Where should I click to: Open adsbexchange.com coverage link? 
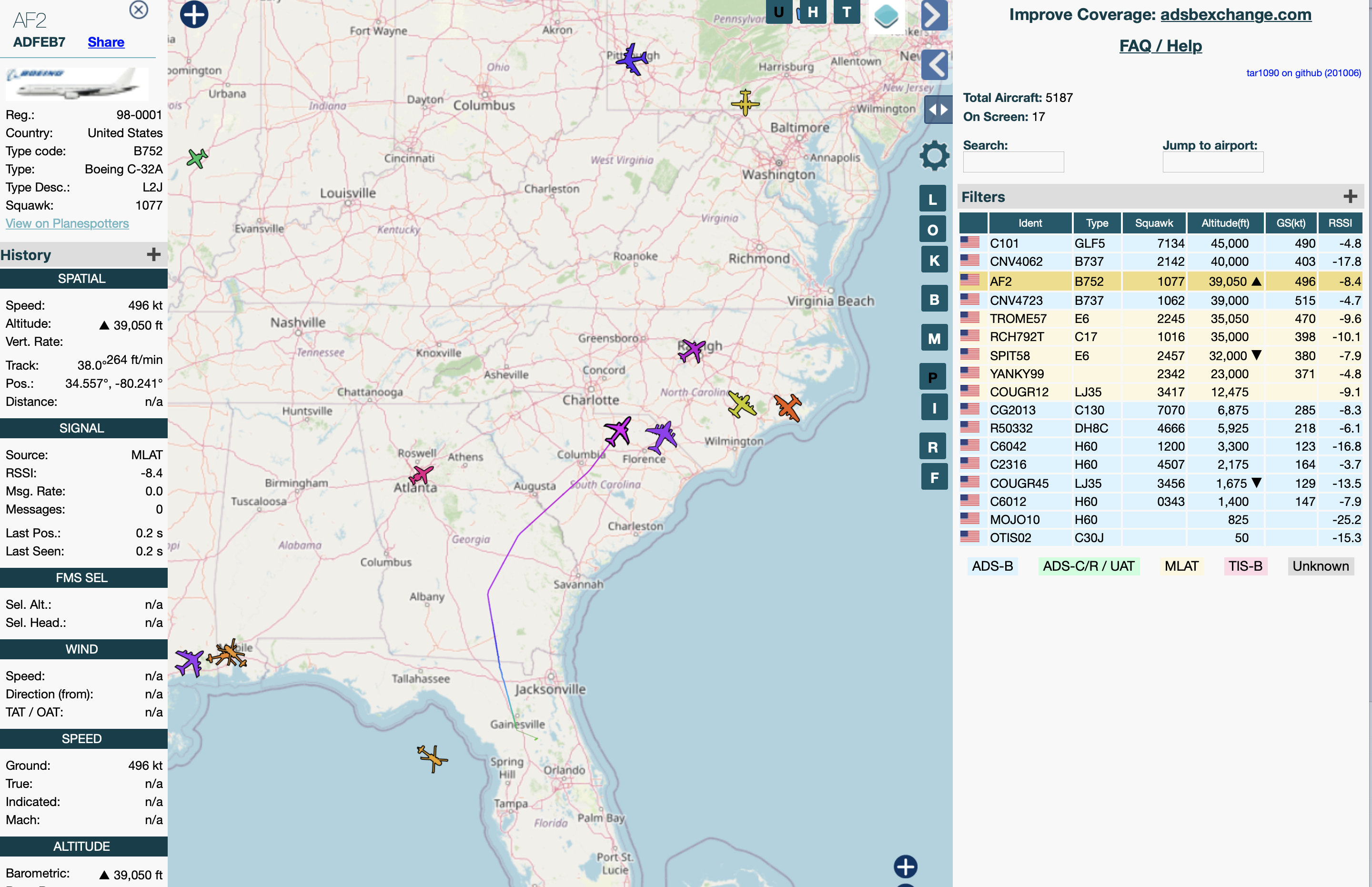(1235, 14)
